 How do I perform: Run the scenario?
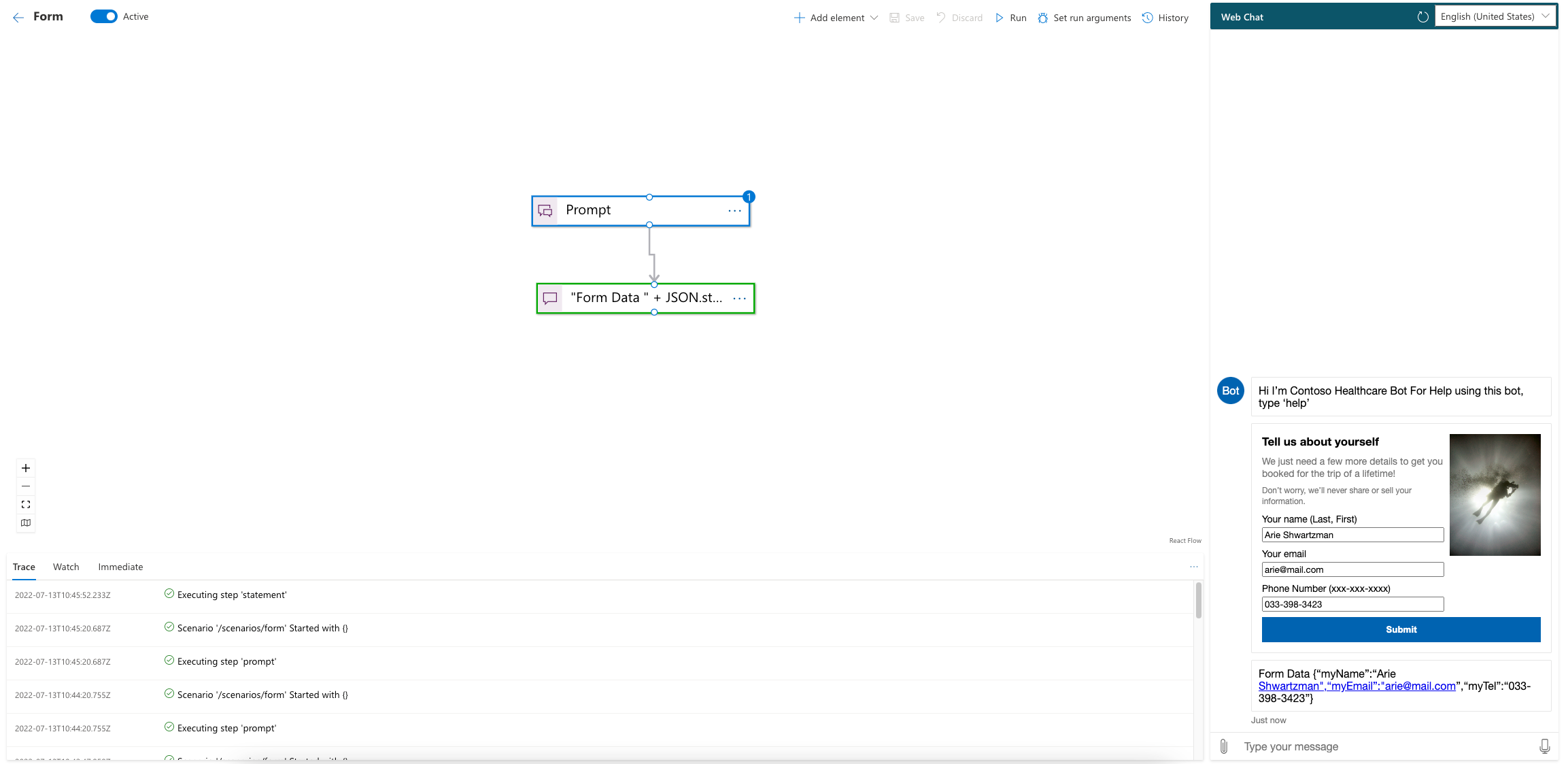point(1010,18)
